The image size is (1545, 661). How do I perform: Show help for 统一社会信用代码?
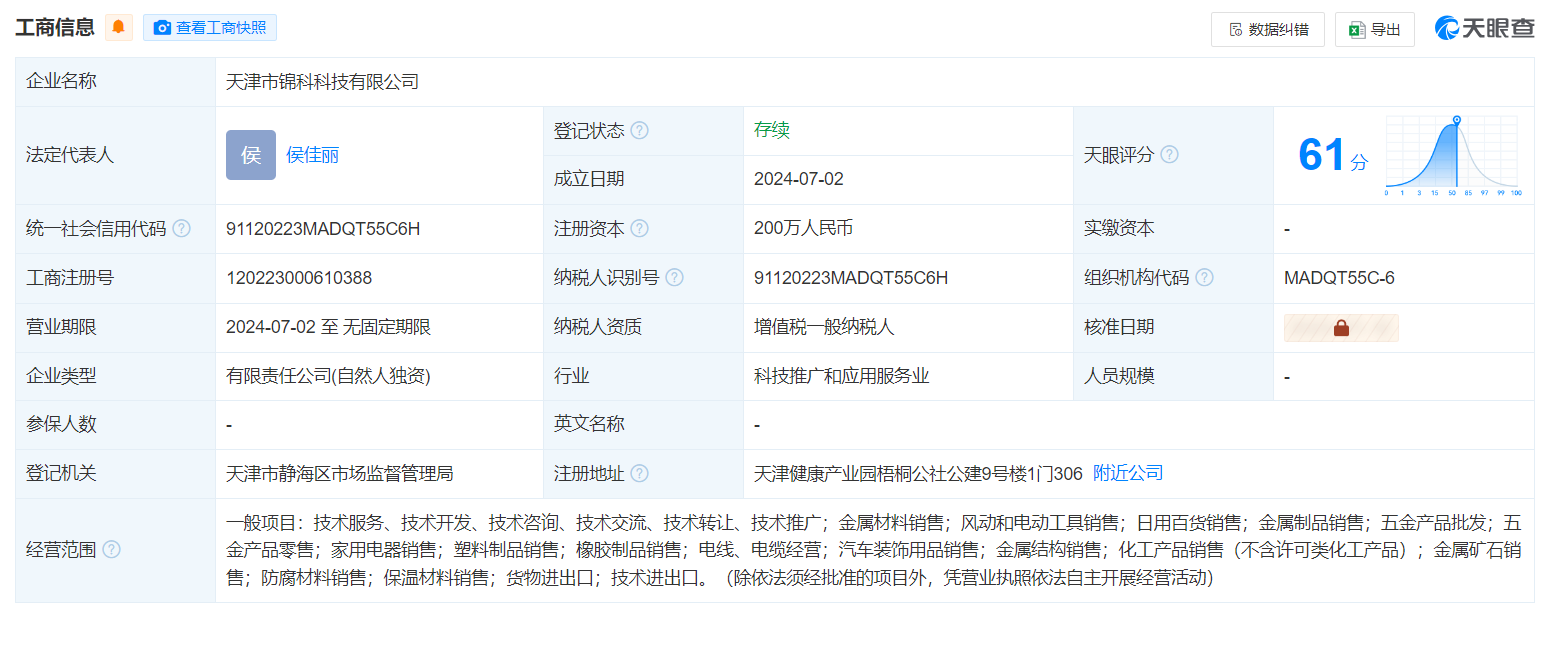(181, 229)
